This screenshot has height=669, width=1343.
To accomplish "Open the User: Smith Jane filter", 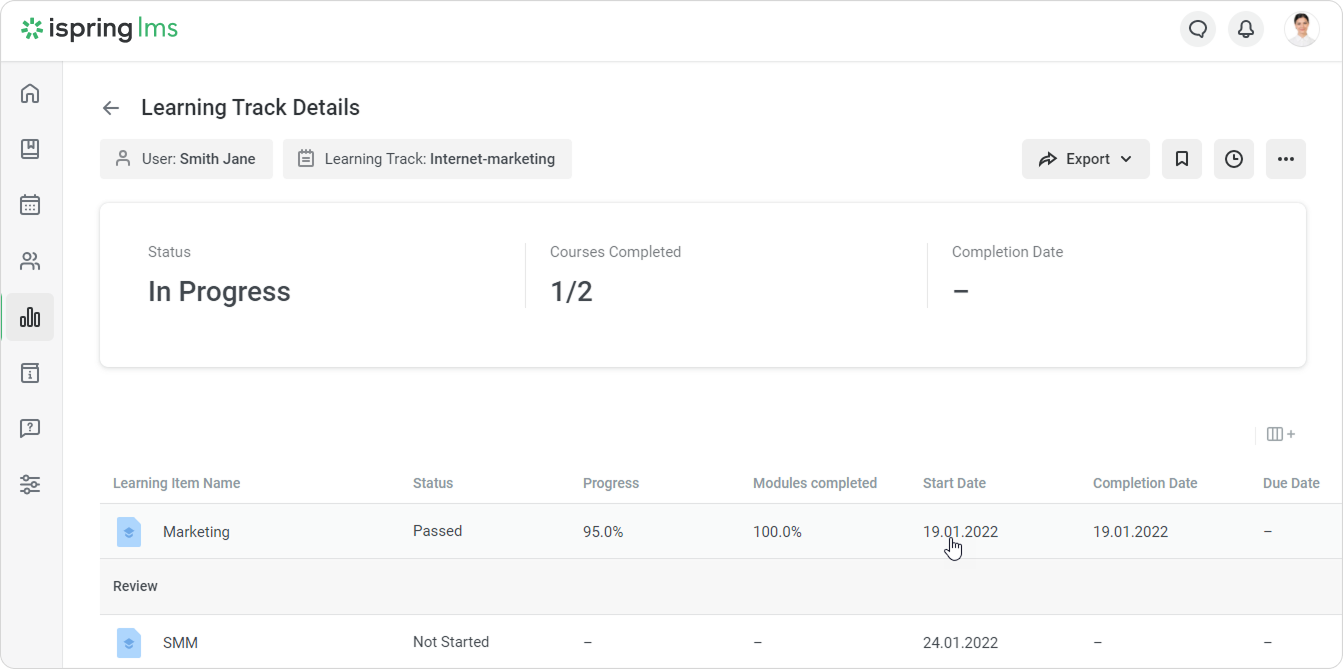I will (186, 159).
